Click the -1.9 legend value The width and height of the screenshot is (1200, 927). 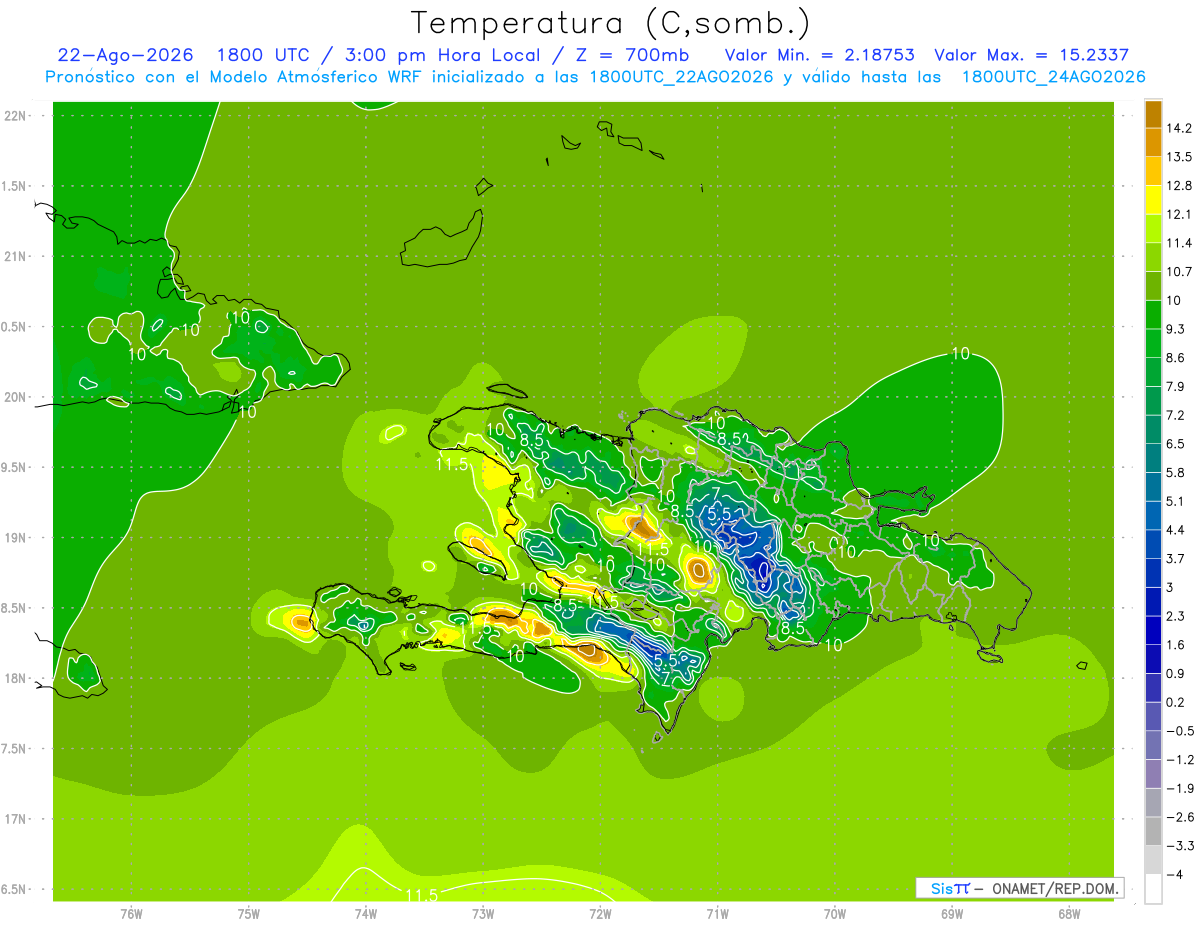click(x=1178, y=788)
